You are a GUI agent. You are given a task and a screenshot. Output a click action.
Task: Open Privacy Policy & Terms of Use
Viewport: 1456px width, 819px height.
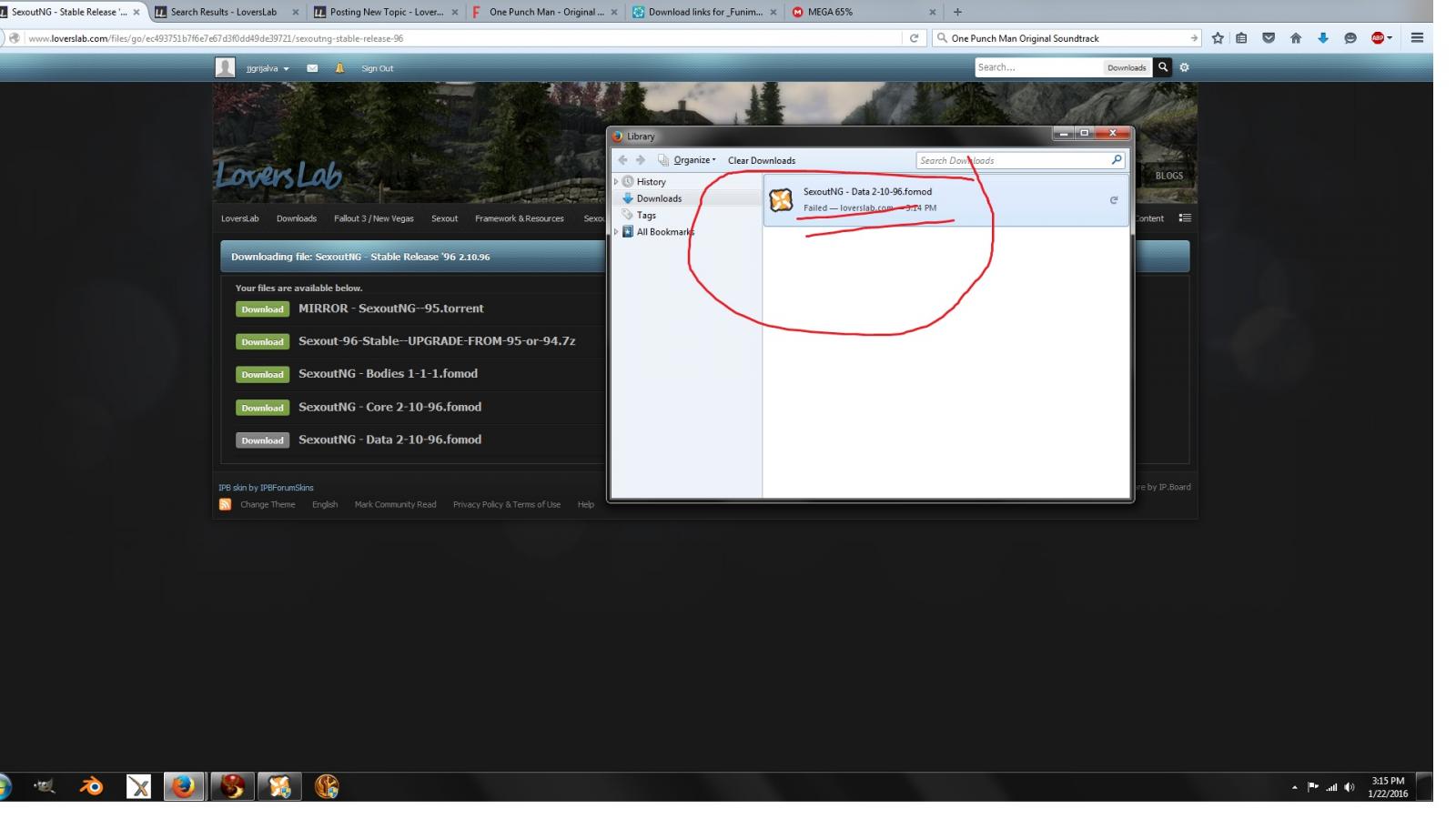(507, 504)
